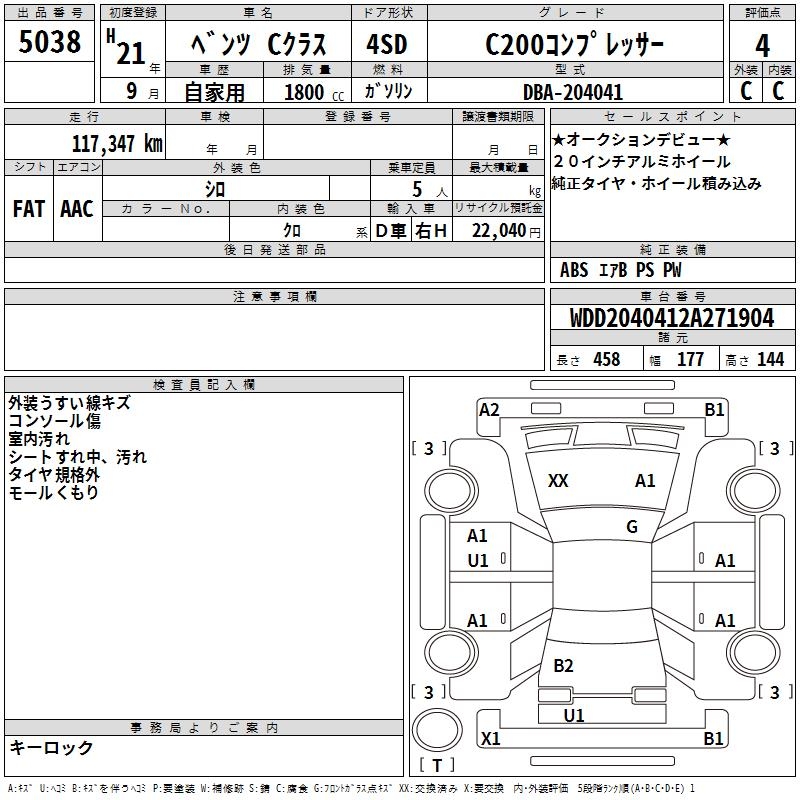The width and height of the screenshot is (800, 800).
Task: Click the FAT shift type cell
Action: click(x=28, y=208)
